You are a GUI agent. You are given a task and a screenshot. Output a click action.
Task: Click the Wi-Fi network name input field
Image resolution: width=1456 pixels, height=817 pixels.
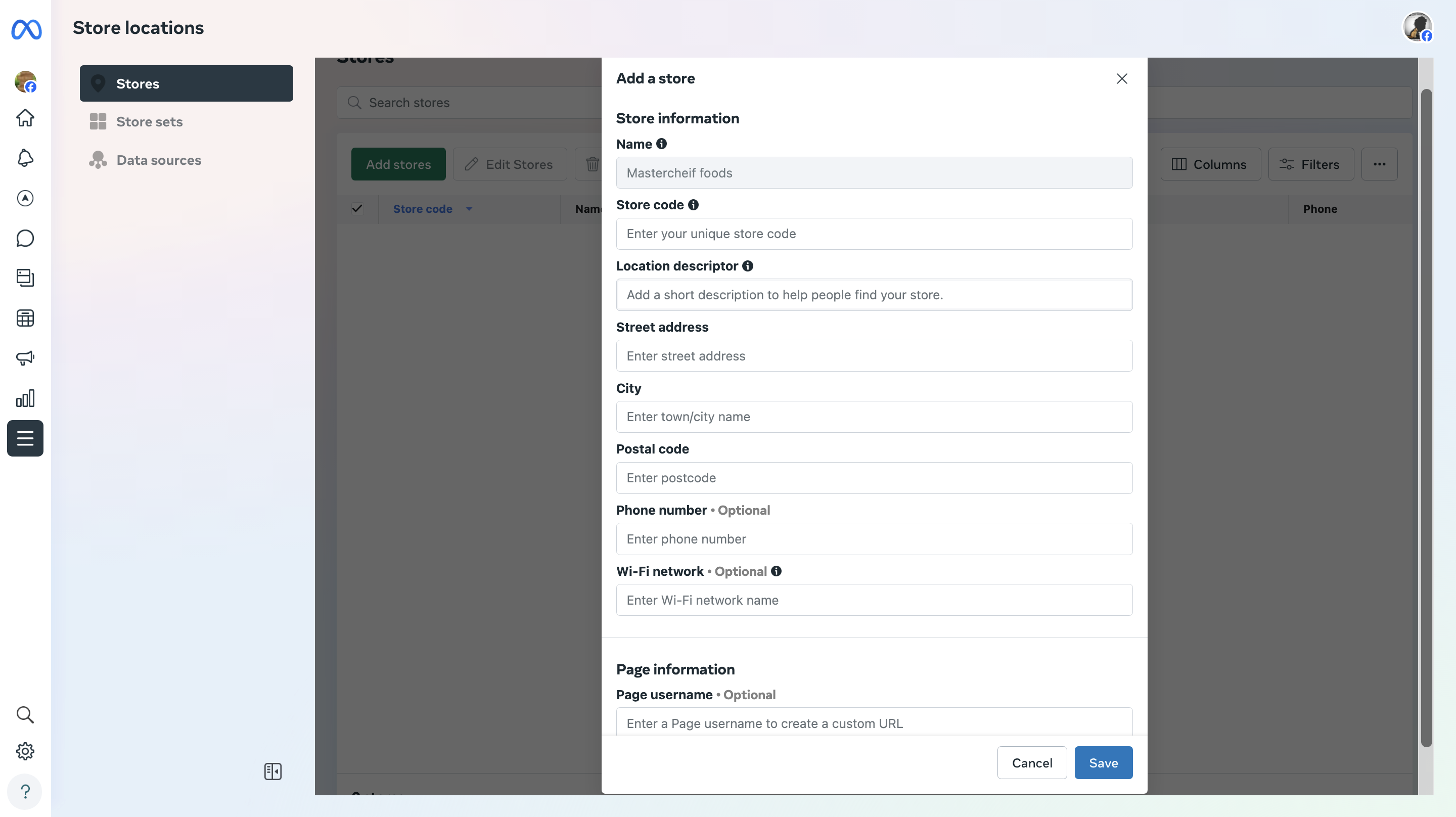coord(875,601)
